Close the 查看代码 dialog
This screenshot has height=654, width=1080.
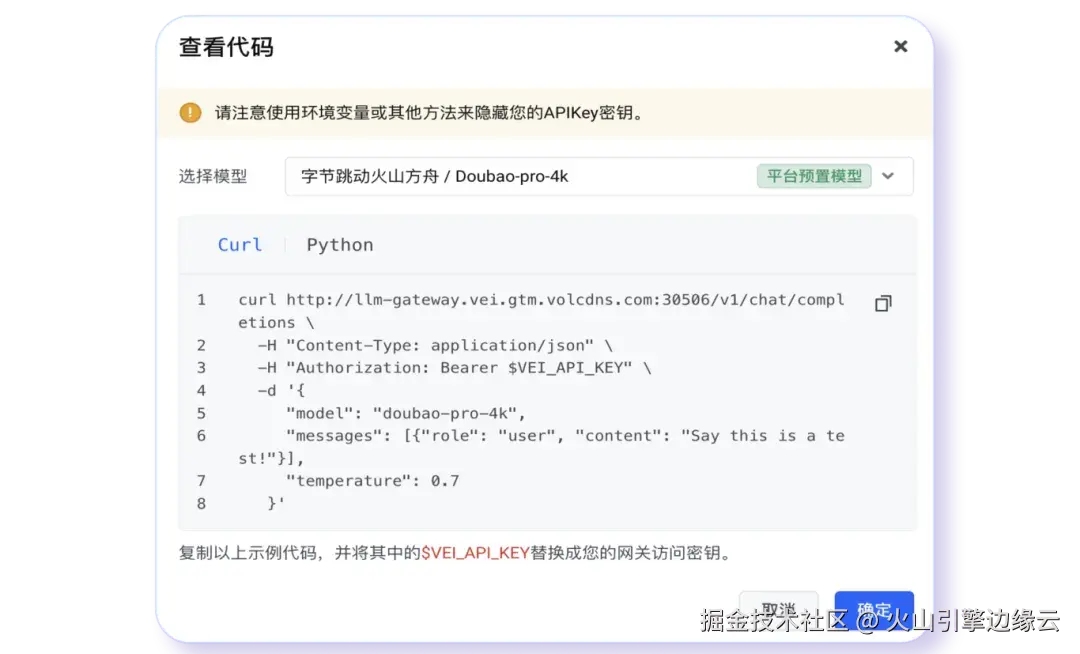900,46
